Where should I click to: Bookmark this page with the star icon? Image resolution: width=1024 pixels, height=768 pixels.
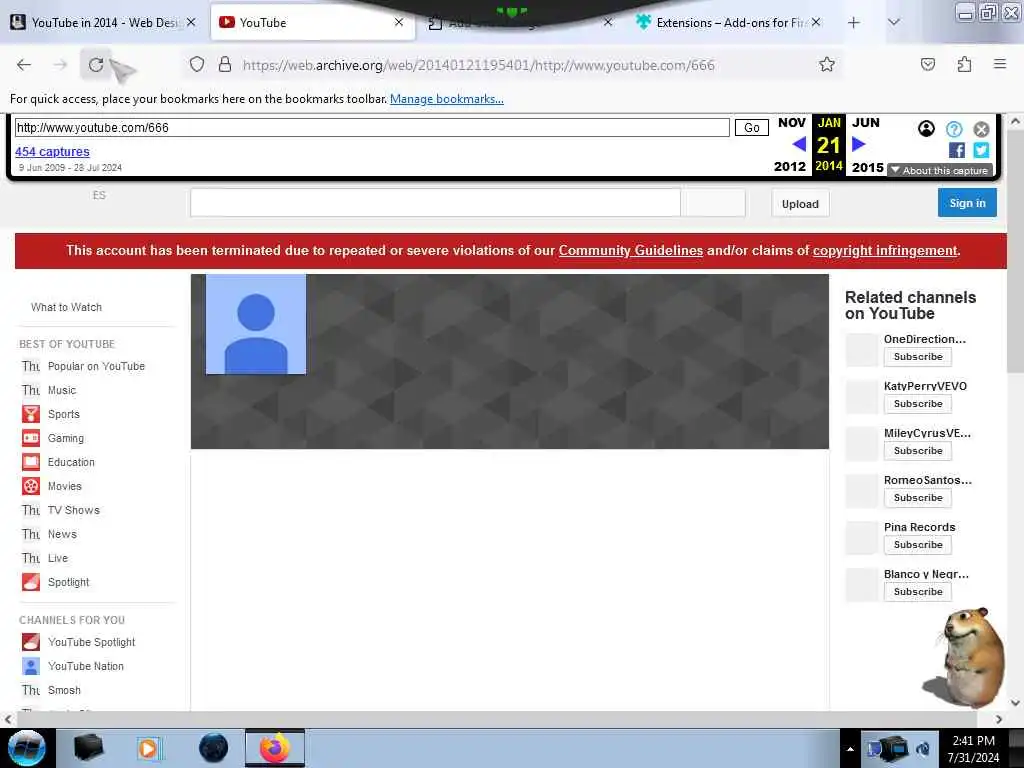click(x=827, y=65)
